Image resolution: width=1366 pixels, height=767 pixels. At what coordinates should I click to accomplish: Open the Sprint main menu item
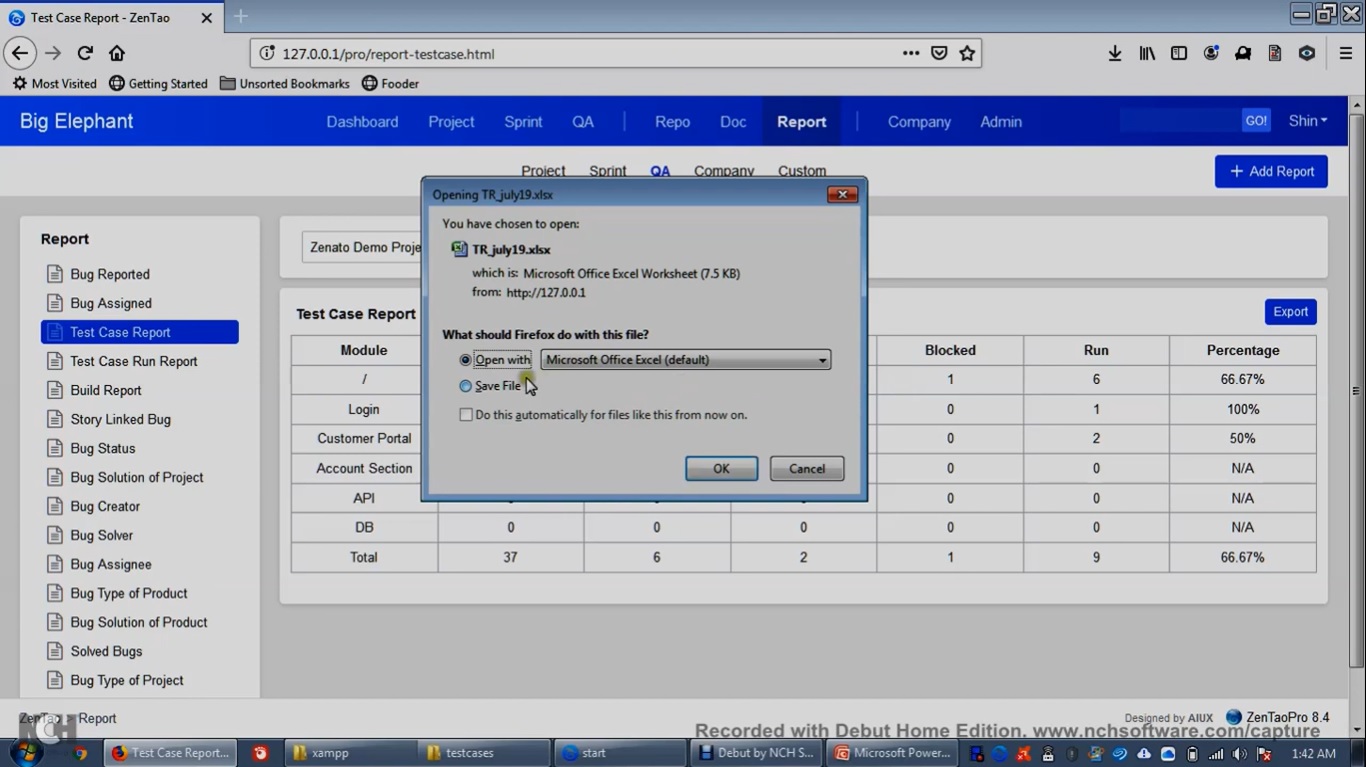point(523,122)
